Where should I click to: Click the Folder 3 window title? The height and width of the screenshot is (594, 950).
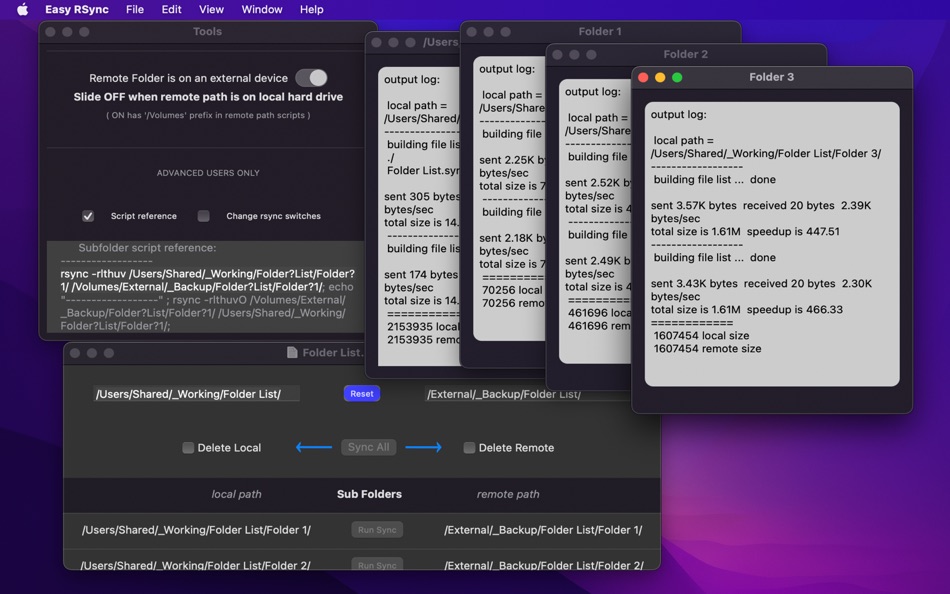point(771,77)
